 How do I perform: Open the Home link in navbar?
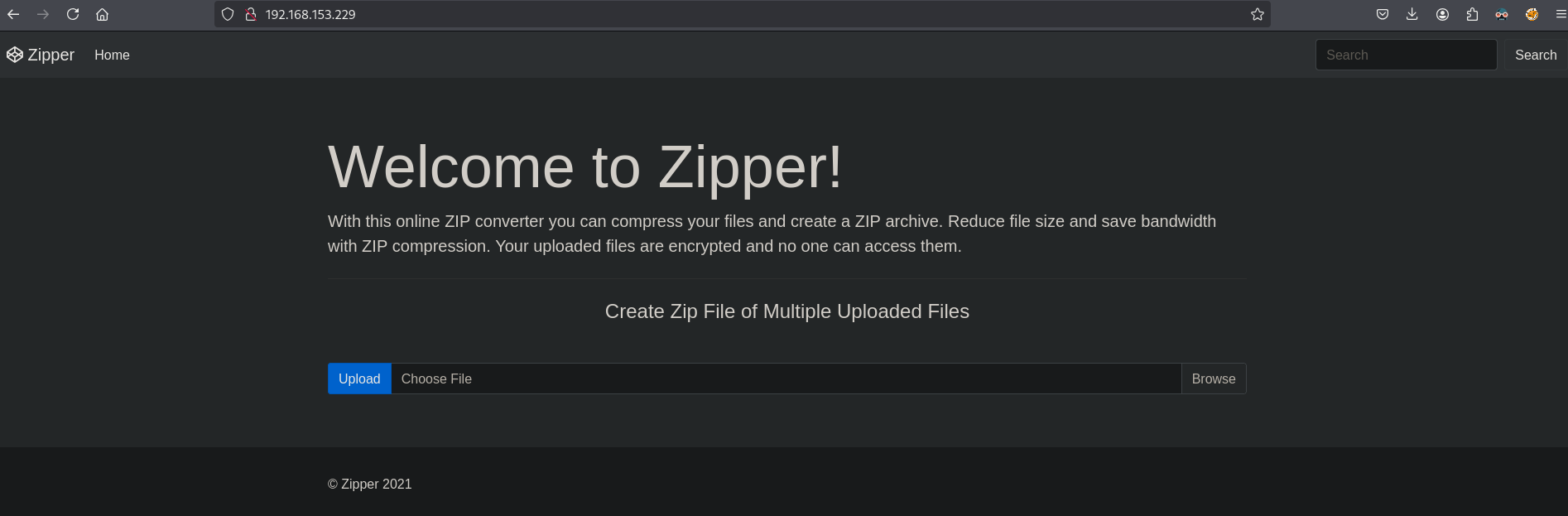(x=112, y=55)
